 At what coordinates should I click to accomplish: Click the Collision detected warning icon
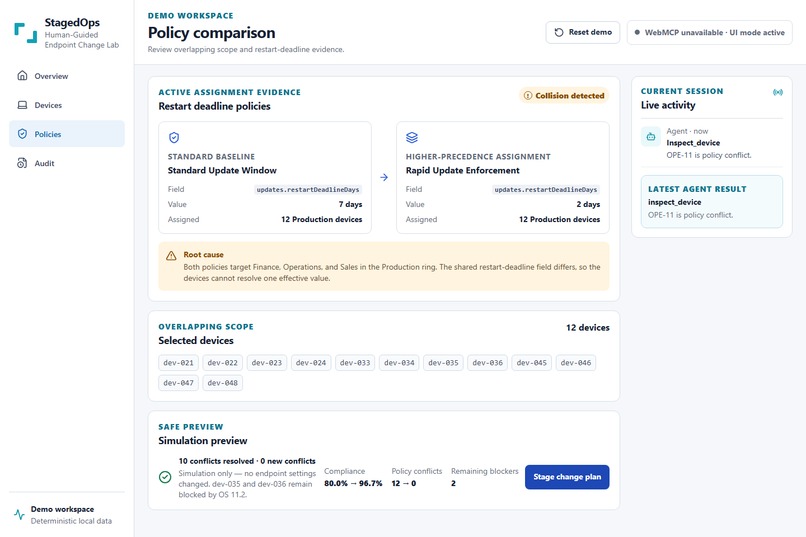click(527, 96)
